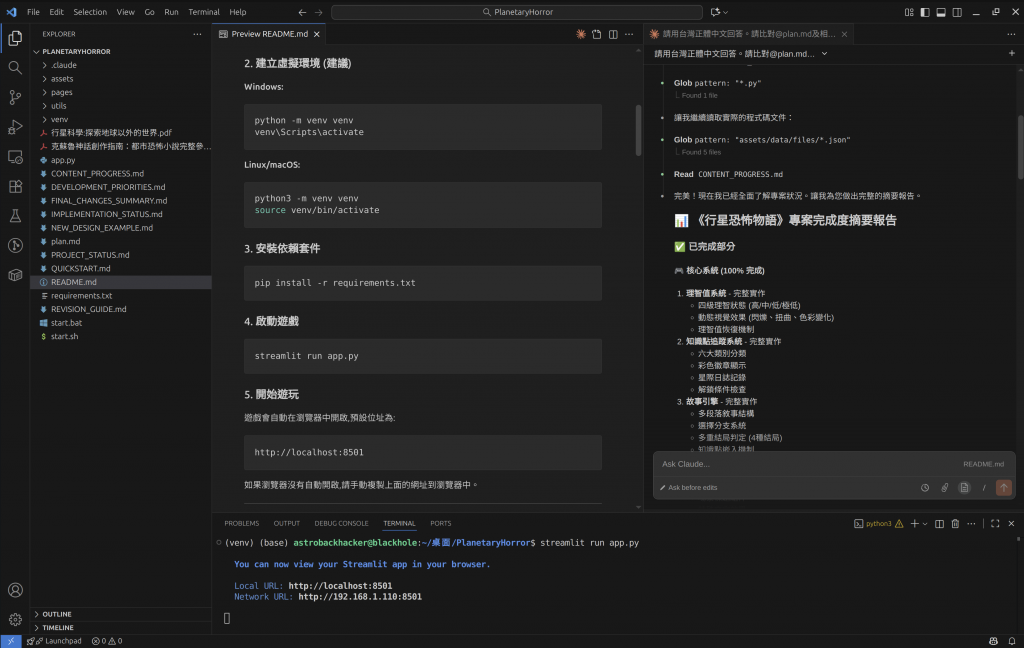Open the Testing flask view

coord(15,216)
